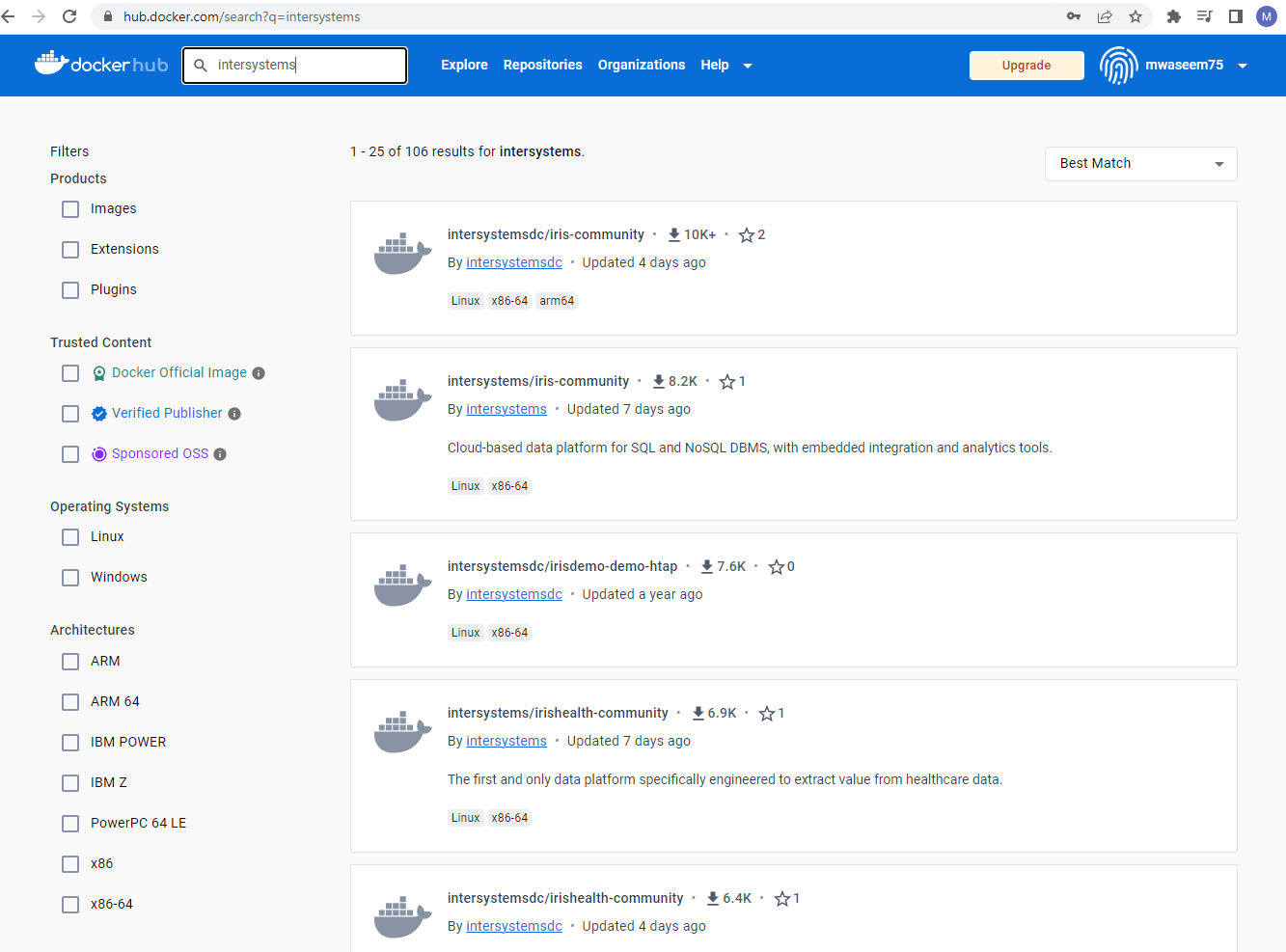Expand the Help menu dropdown arrow

pos(748,66)
